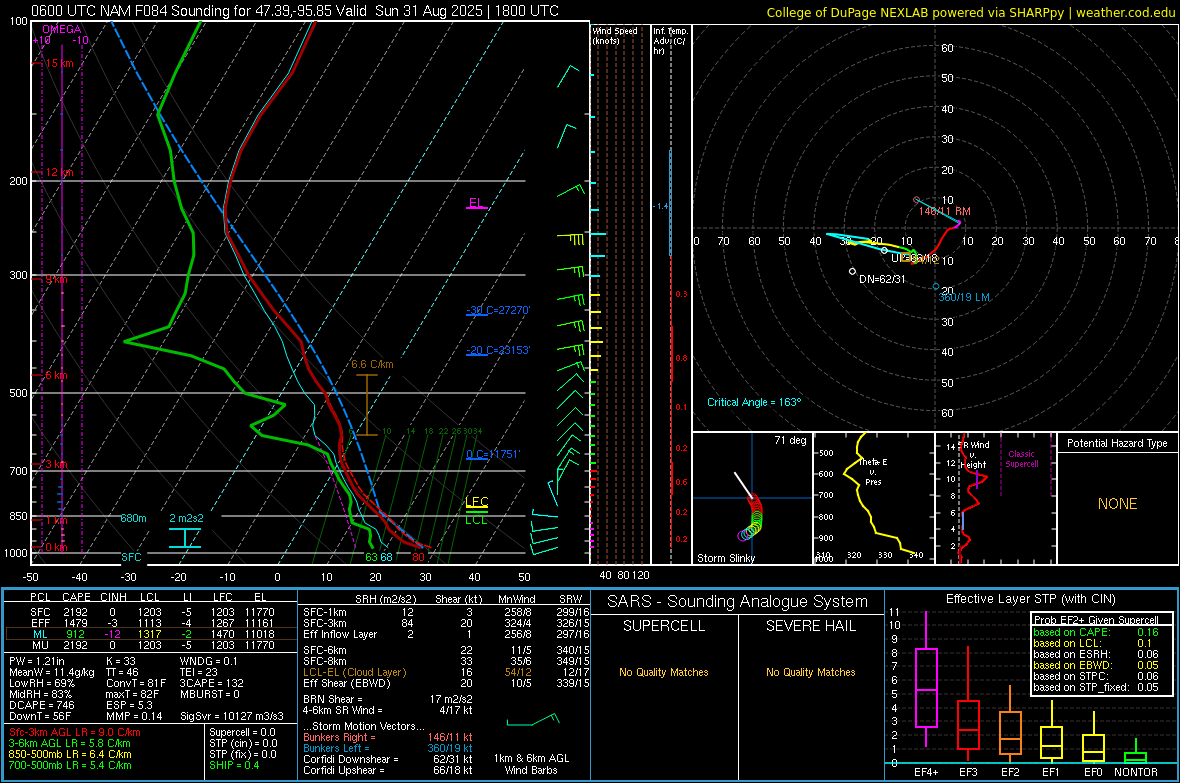The image size is (1180, 783).
Task: Click the cyan '680m' label
Action: point(133,518)
